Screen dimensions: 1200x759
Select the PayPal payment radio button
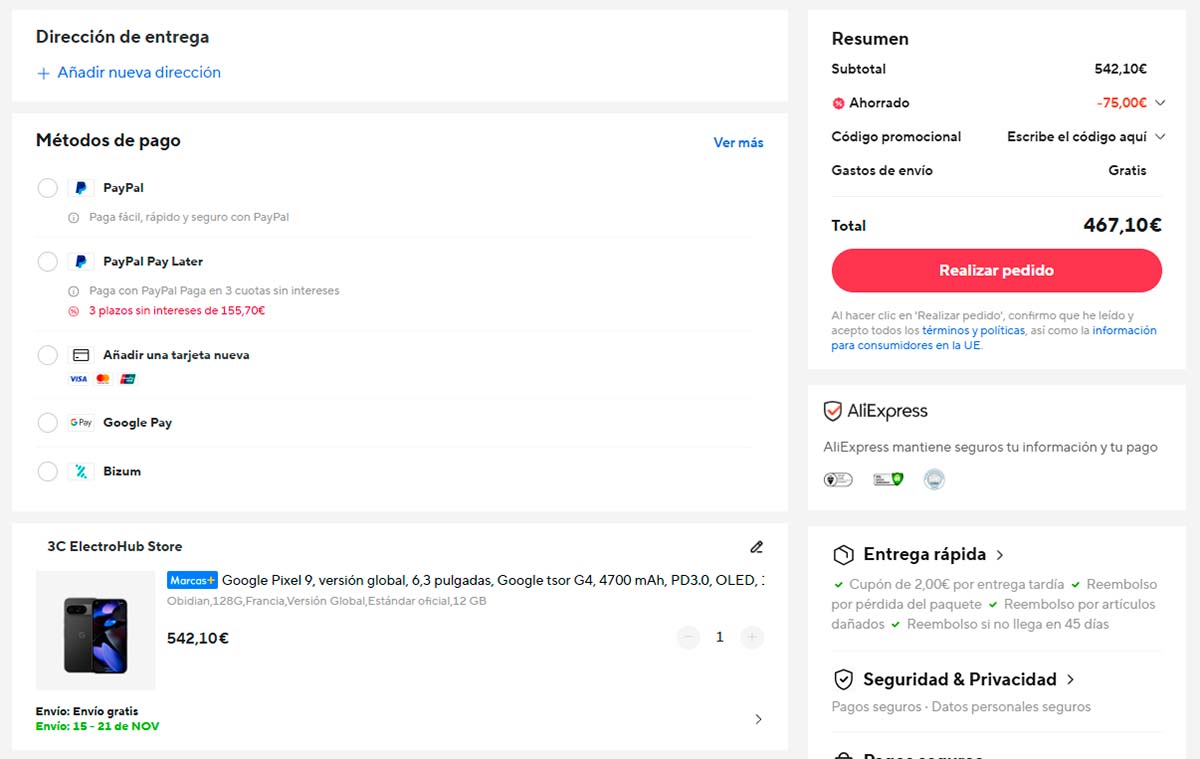(x=47, y=187)
